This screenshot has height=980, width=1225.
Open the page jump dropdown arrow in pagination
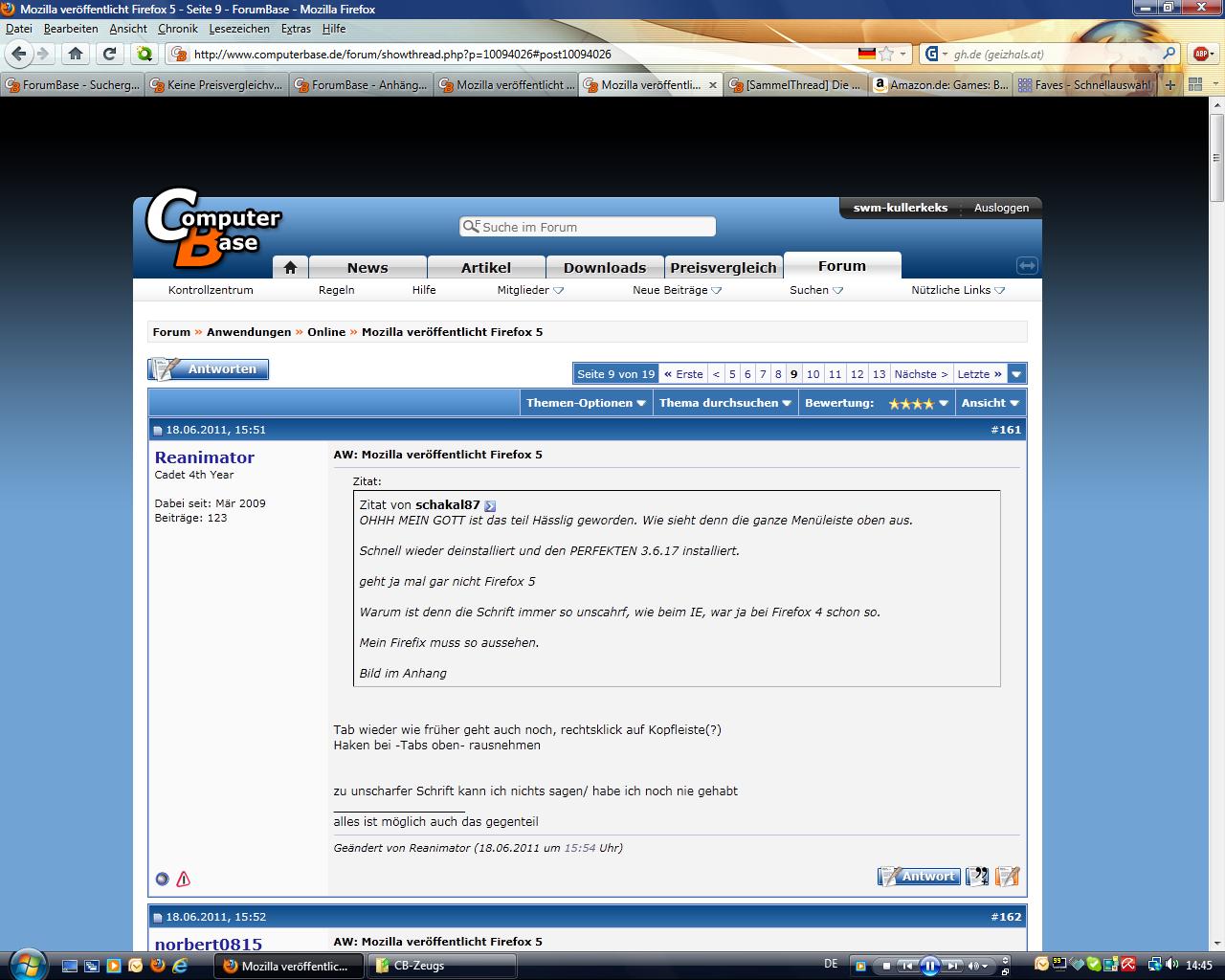1017,374
